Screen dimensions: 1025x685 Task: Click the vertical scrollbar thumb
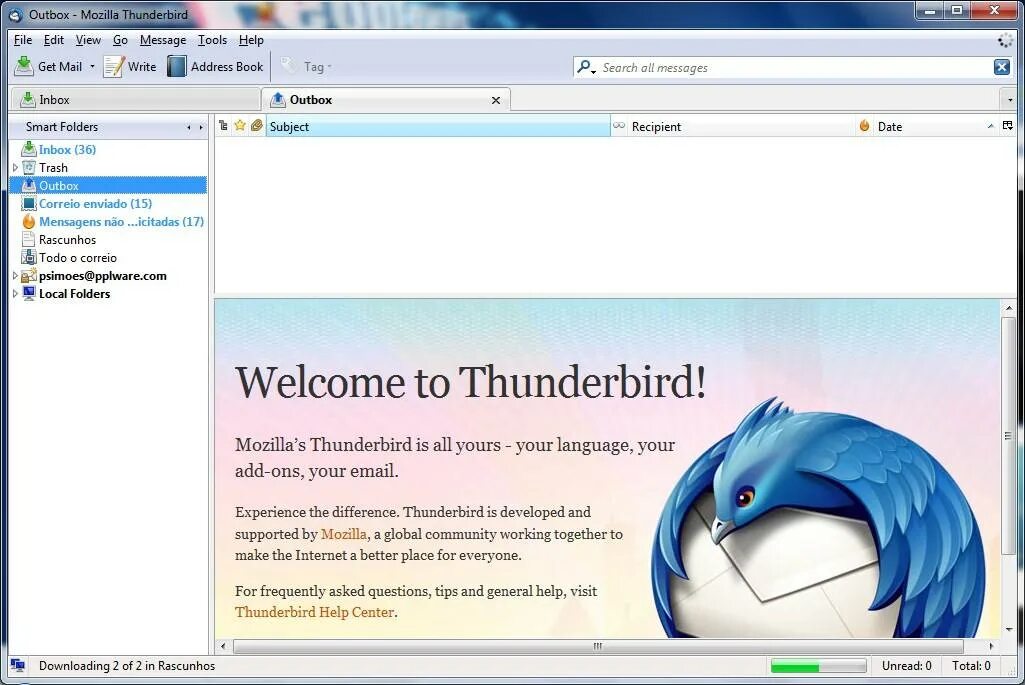(x=1009, y=435)
